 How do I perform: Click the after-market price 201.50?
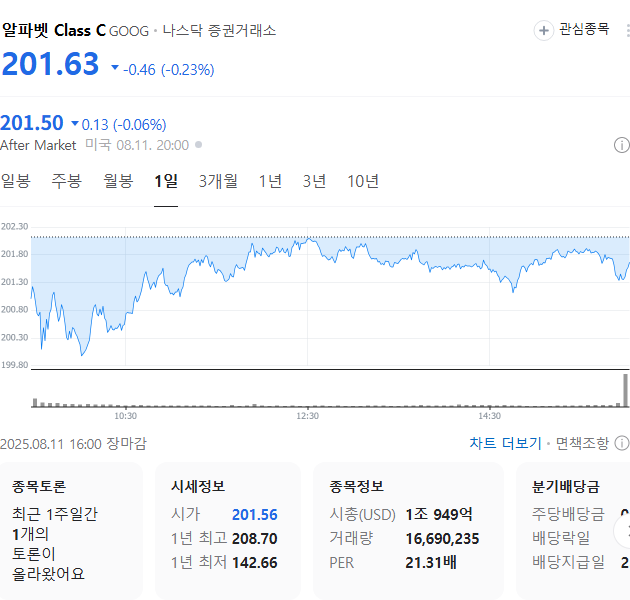[32, 123]
